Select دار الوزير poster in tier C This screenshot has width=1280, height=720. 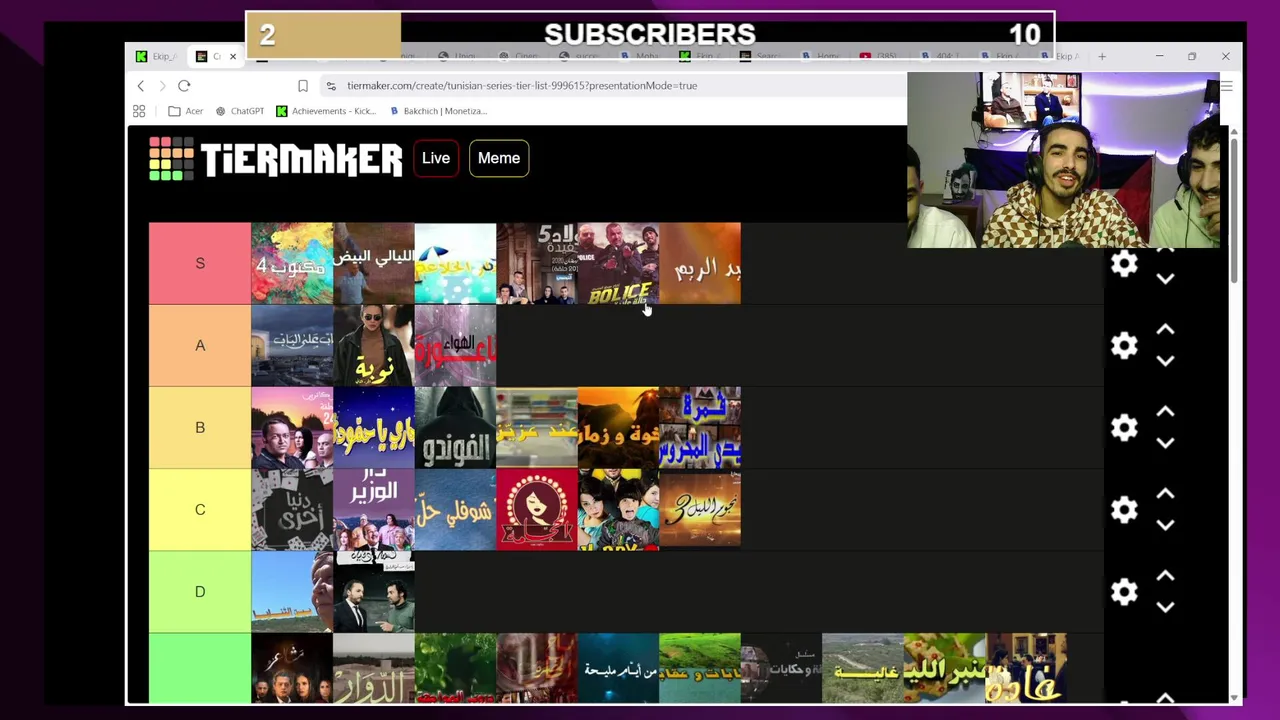coord(374,510)
